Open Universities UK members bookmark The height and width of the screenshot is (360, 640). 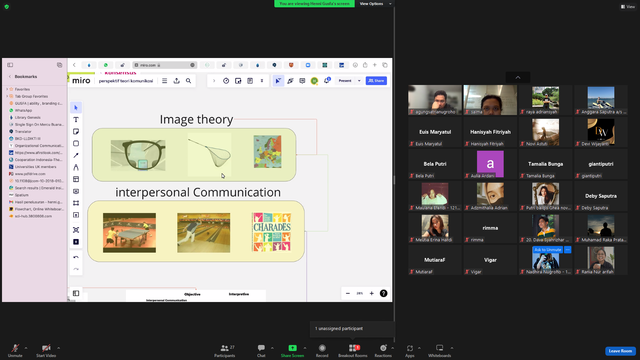click(36, 167)
